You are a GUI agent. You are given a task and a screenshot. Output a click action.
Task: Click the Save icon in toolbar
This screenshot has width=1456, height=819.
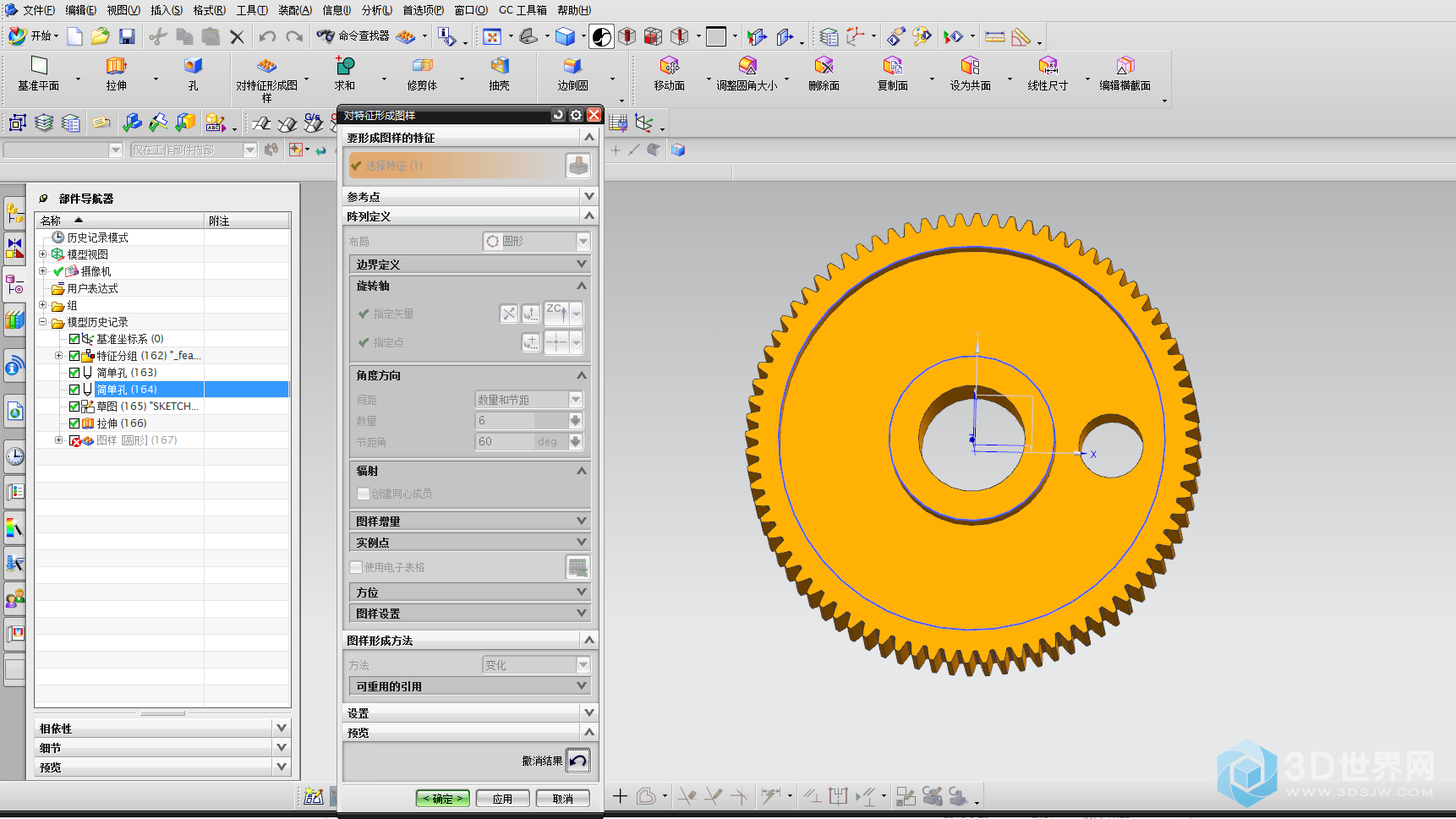coord(127,36)
